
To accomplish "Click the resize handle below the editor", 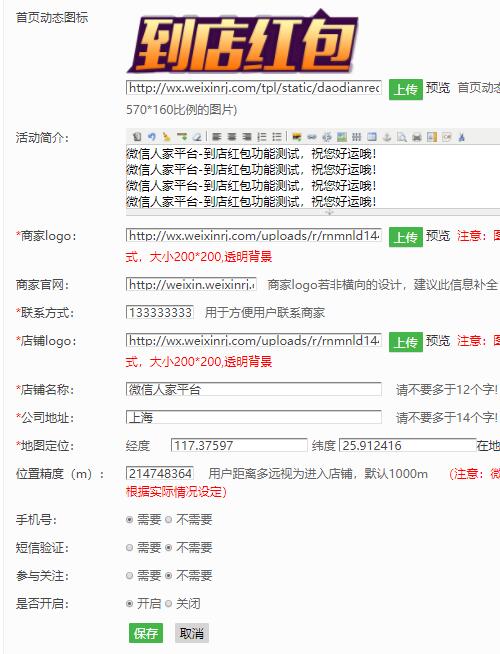I will point(329,212).
